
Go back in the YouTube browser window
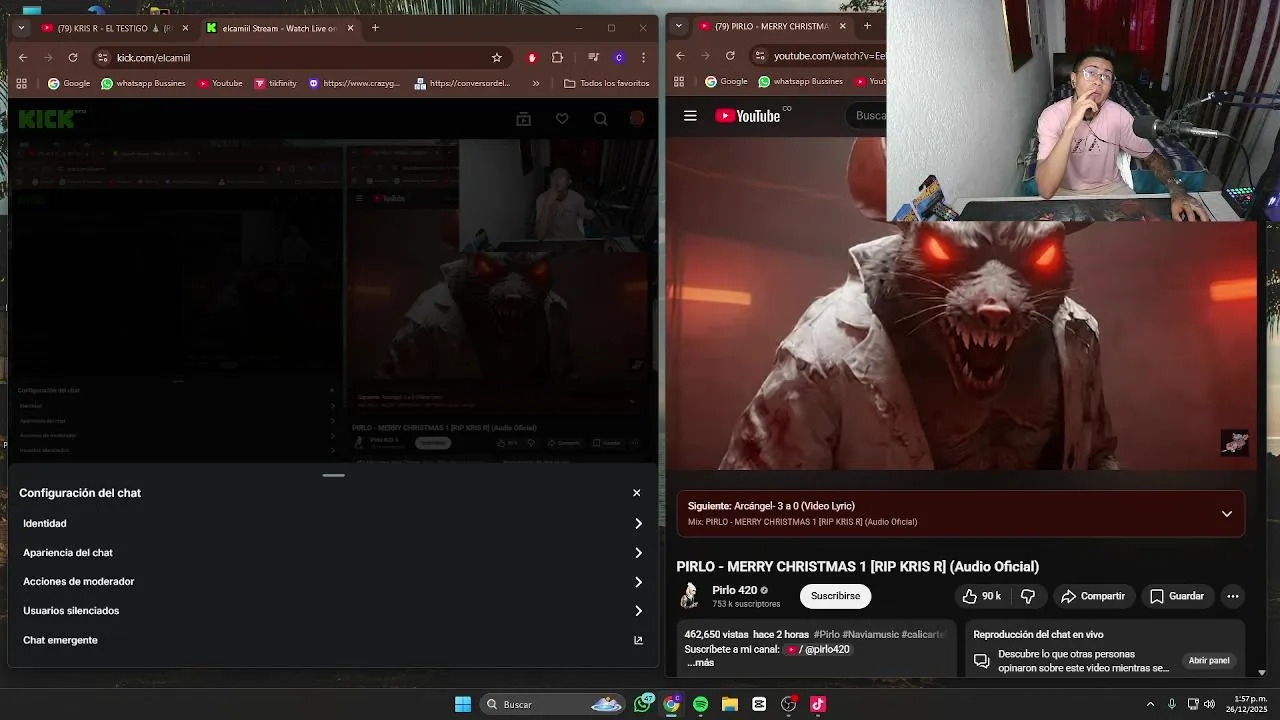click(x=680, y=56)
